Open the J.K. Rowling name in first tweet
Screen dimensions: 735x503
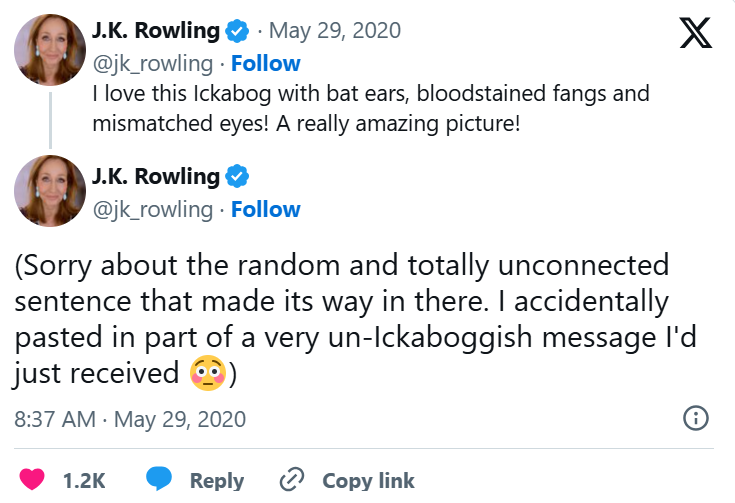click(x=155, y=31)
